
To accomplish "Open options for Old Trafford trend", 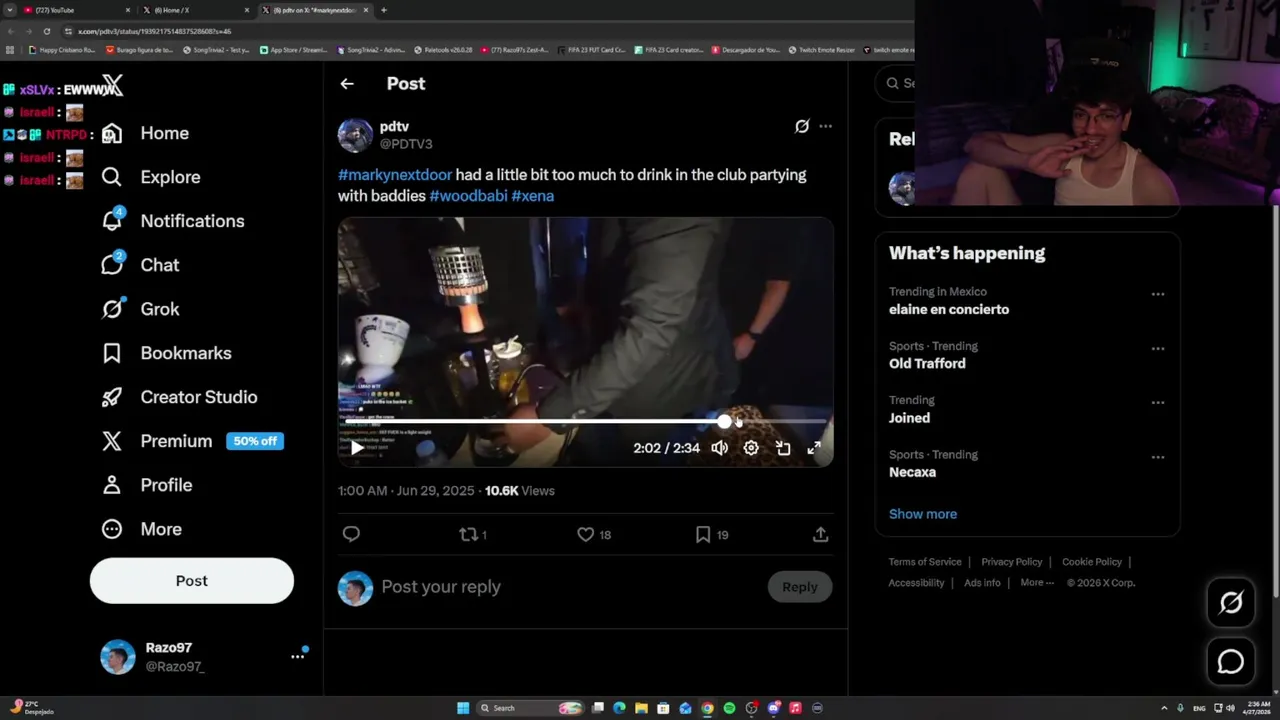I will point(1157,348).
